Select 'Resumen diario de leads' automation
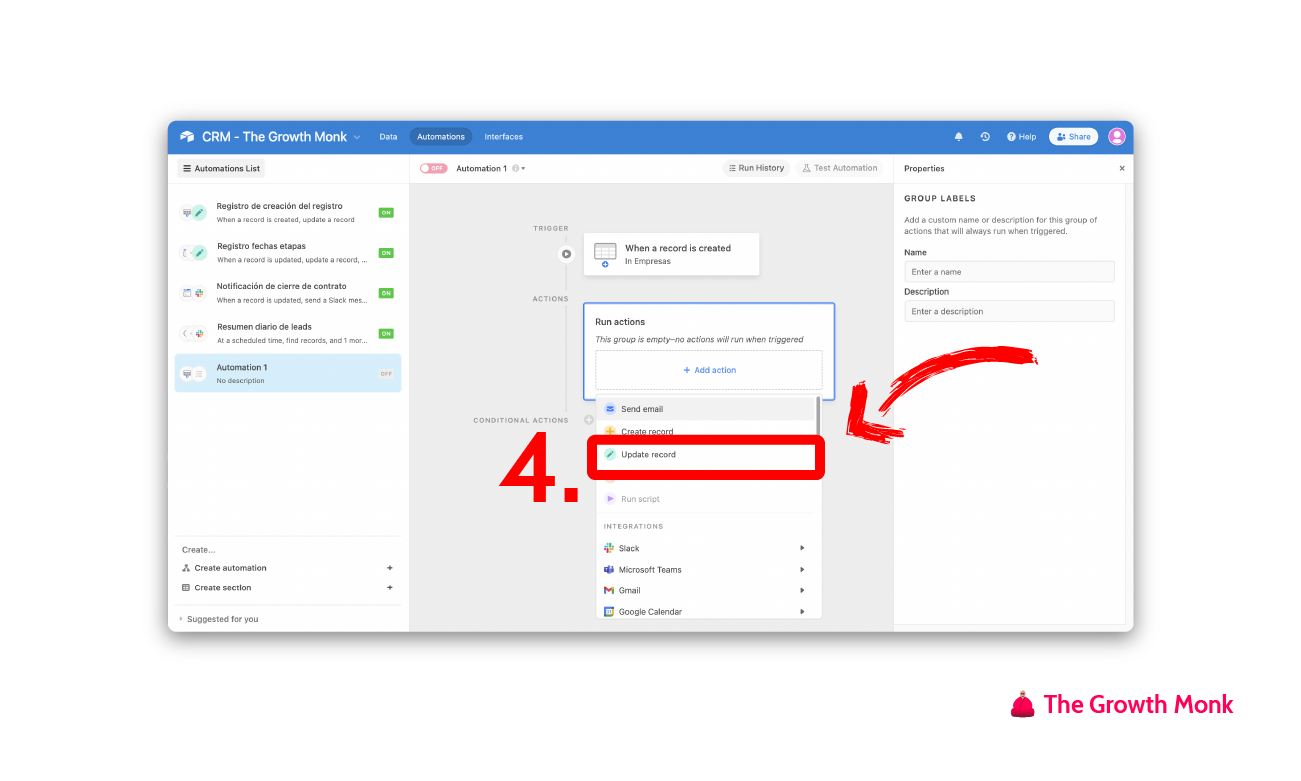The image size is (1301, 781). (x=288, y=333)
